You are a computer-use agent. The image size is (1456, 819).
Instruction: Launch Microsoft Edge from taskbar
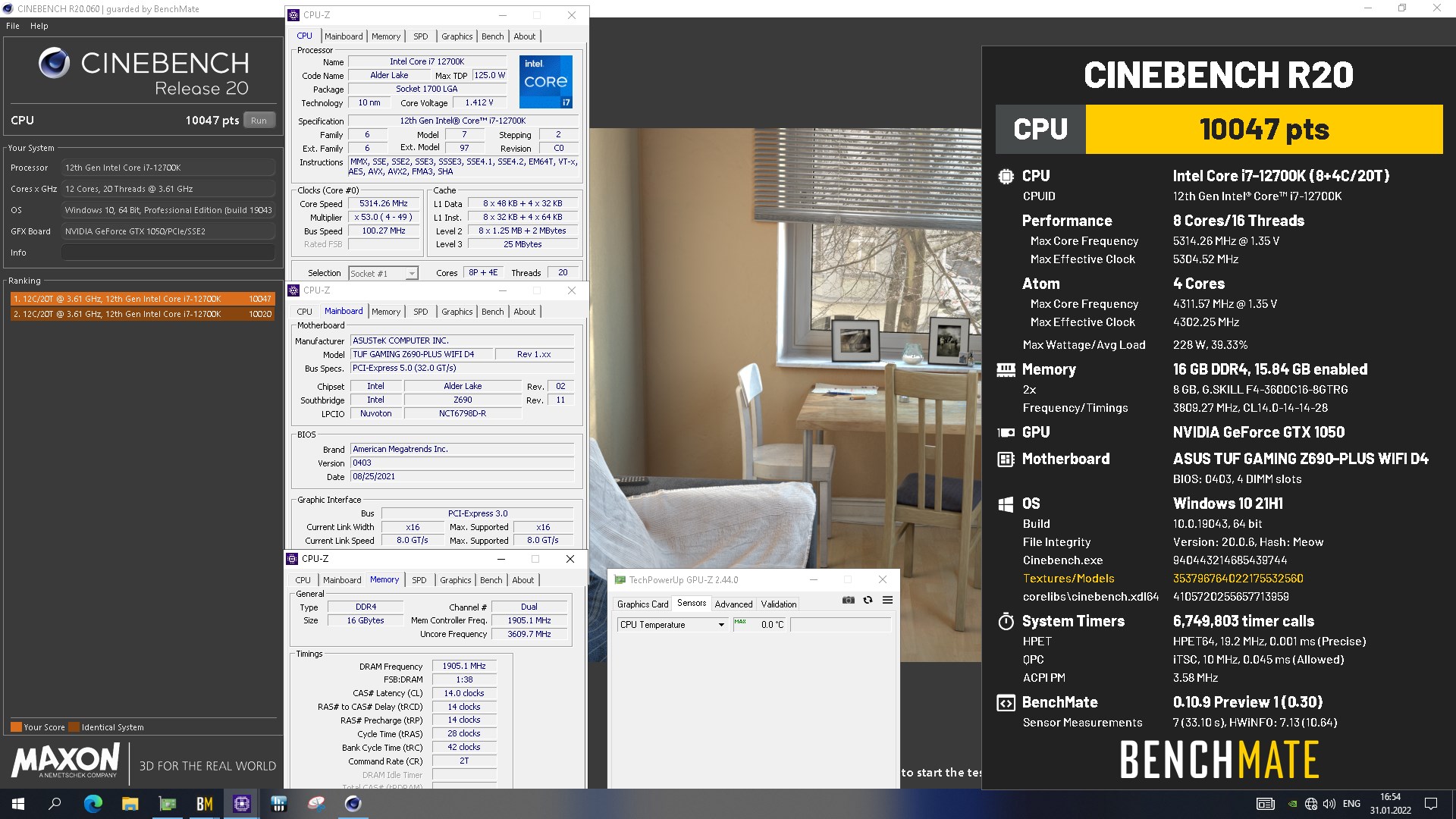point(93,804)
